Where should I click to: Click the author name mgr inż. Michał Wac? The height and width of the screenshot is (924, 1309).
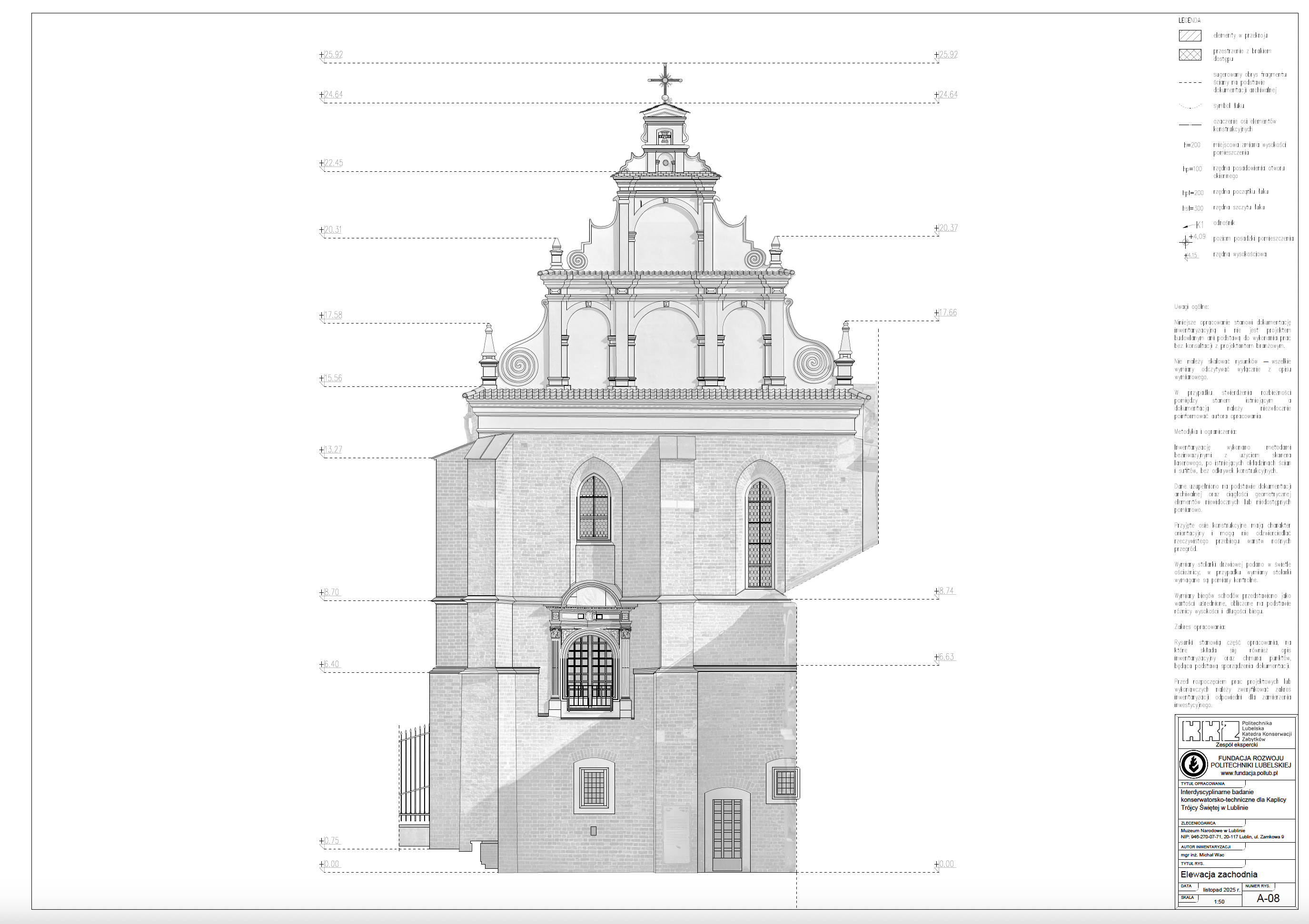pos(1202,855)
